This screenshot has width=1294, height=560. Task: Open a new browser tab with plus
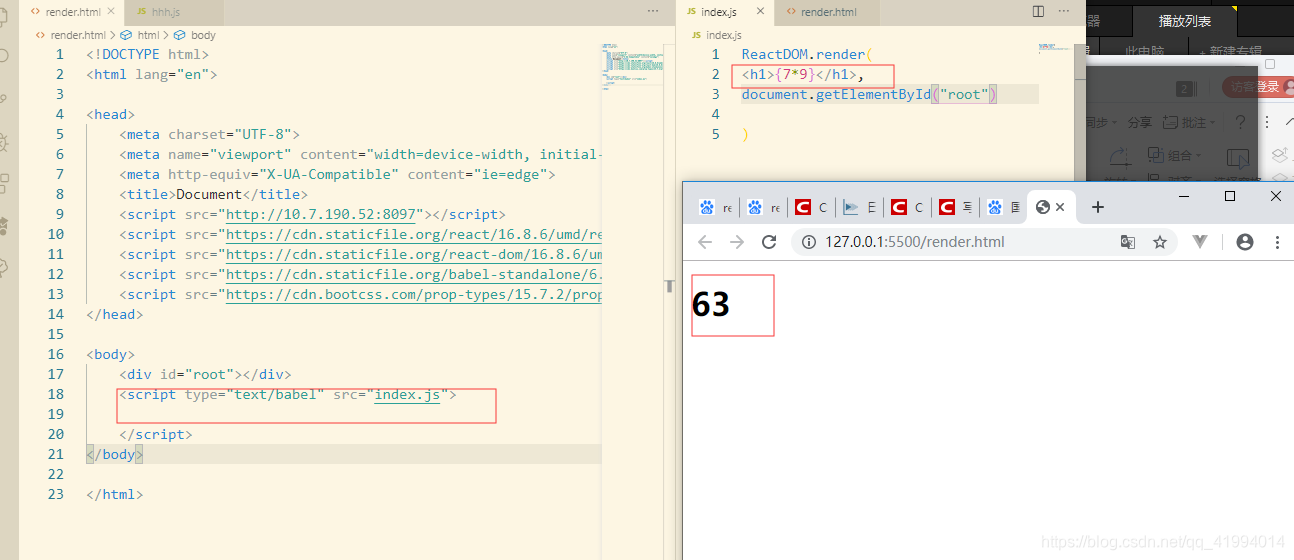tap(1098, 207)
